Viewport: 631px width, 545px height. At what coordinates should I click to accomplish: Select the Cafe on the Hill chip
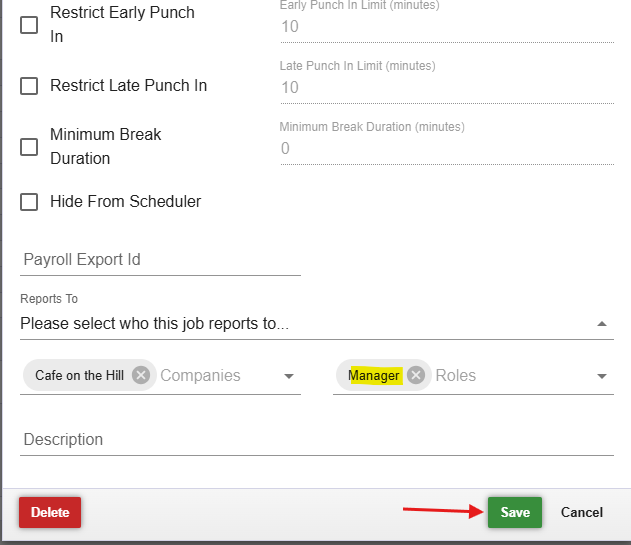click(79, 375)
